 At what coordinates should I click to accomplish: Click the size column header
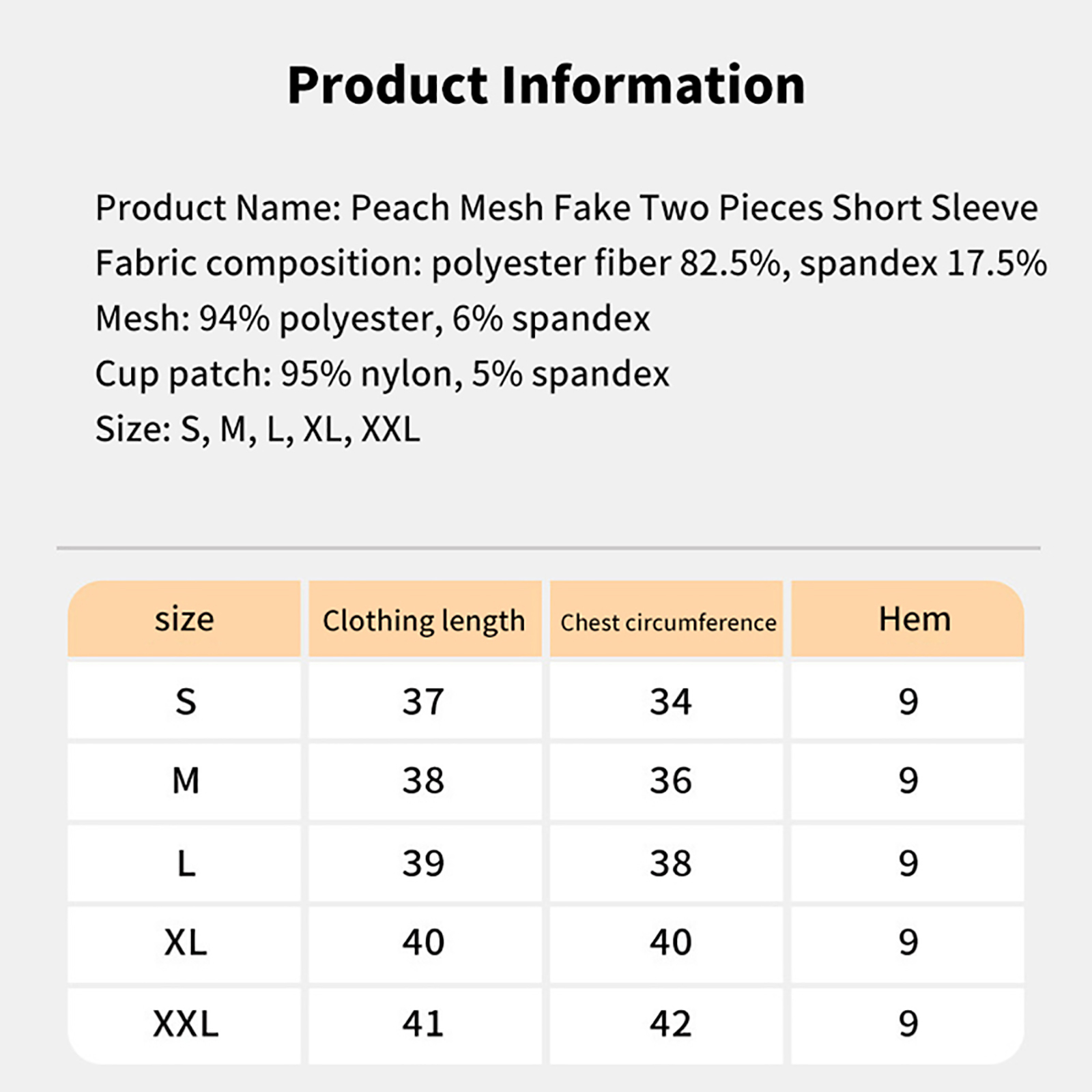click(x=184, y=619)
